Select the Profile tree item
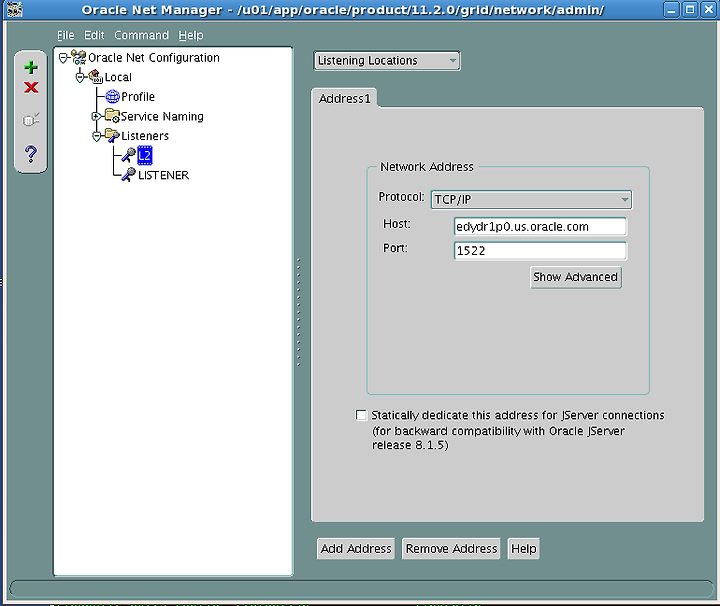720x606 pixels. pyautogui.click(x=138, y=97)
